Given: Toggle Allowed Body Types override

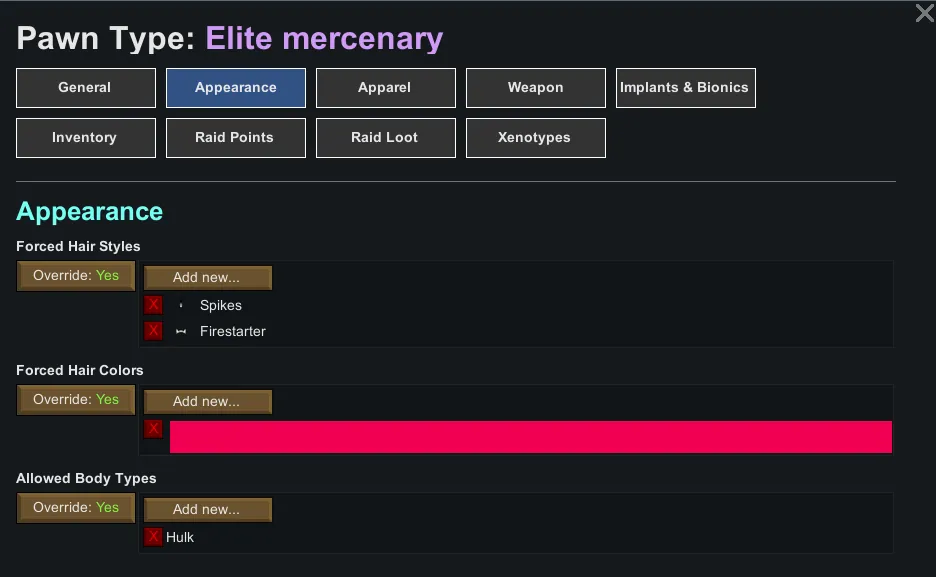Looking at the screenshot, I should 76,508.
